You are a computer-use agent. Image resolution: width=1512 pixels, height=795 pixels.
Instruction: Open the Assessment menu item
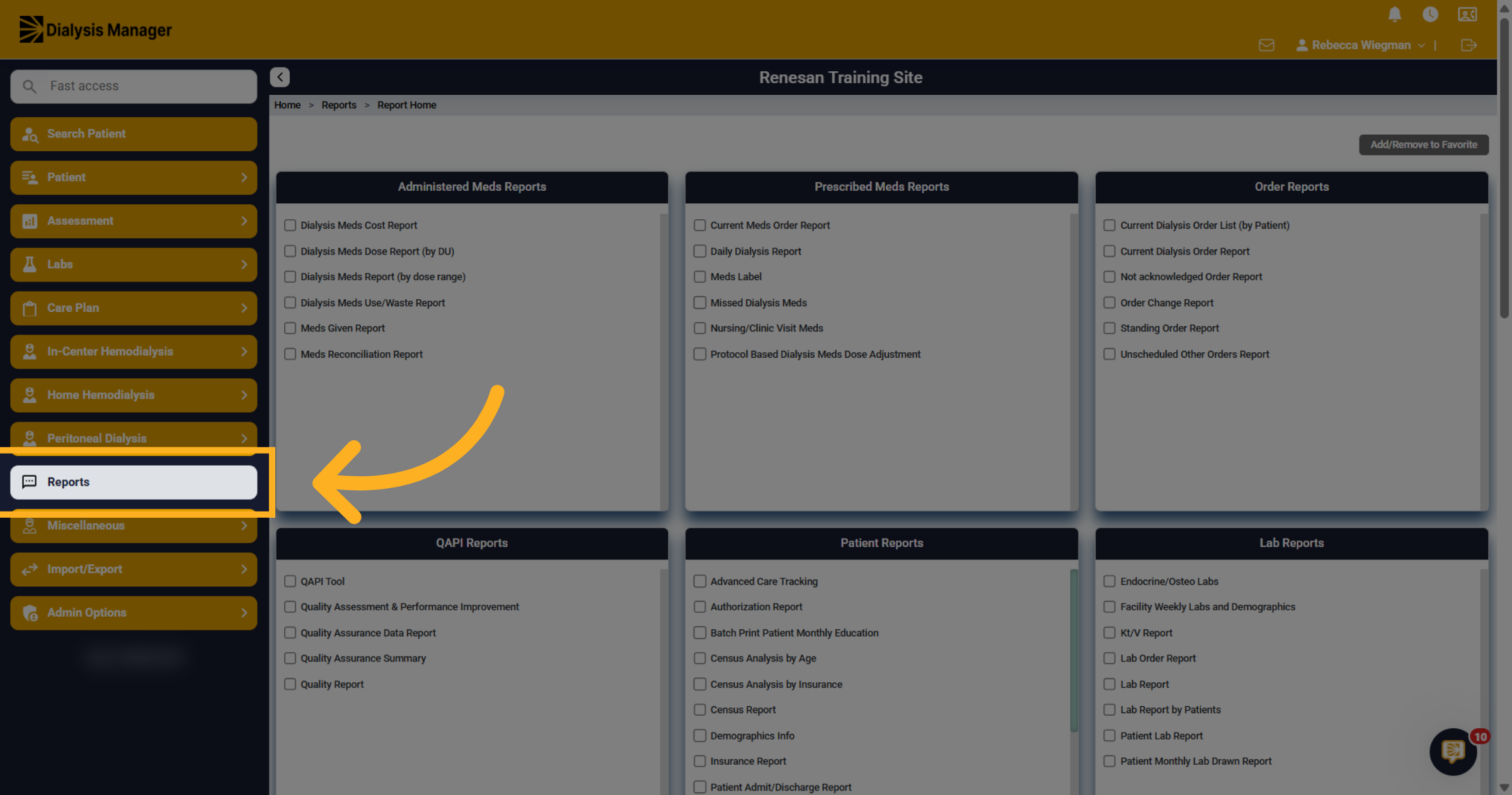(134, 221)
